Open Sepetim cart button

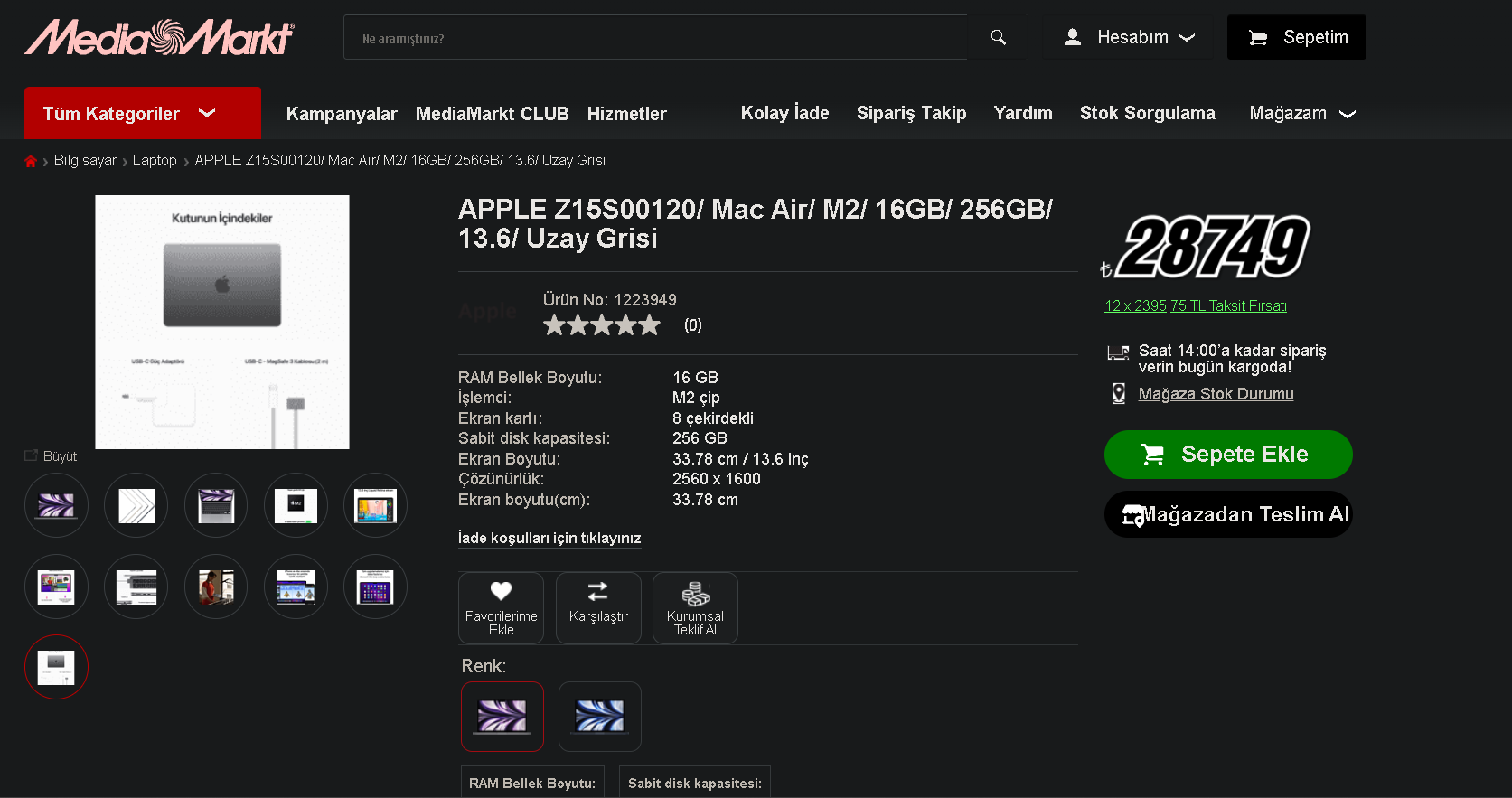1297,37
